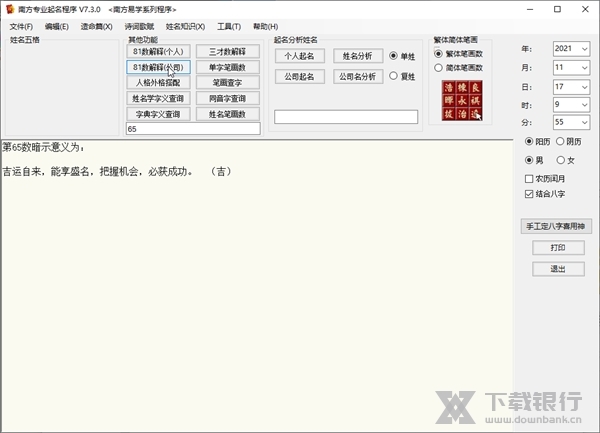This screenshot has width=600, height=433.
Task: Click the red name-character grid image
Action: pyautogui.click(x=462, y=101)
